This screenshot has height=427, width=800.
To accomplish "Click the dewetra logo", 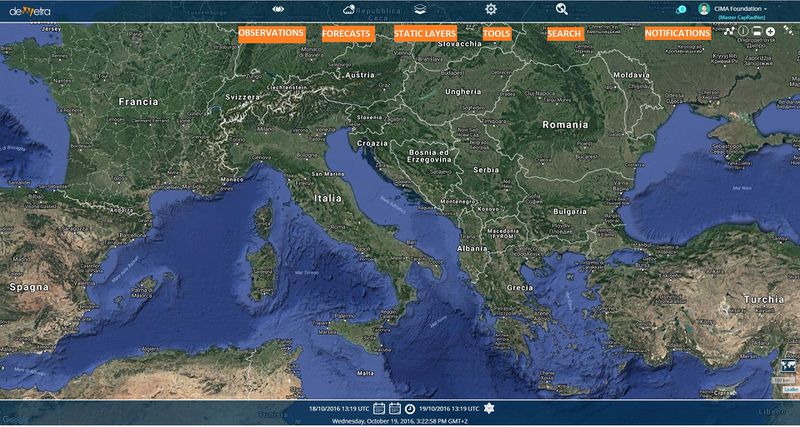I will click(30, 10).
